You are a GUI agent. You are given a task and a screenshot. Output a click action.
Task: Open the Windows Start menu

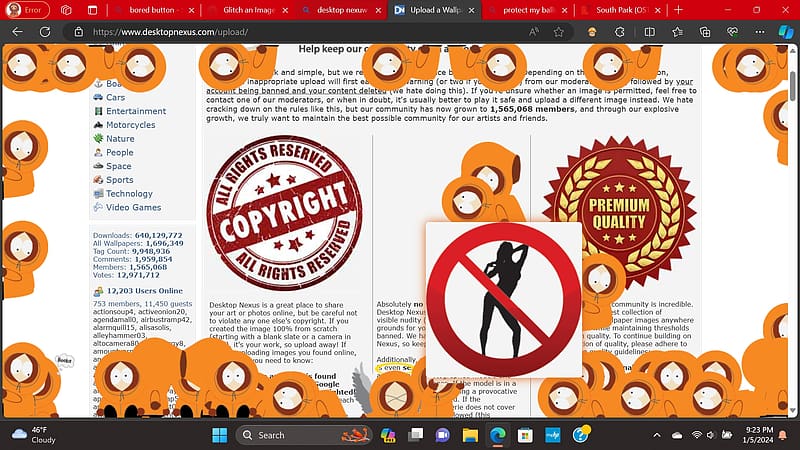tap(219, 435)
